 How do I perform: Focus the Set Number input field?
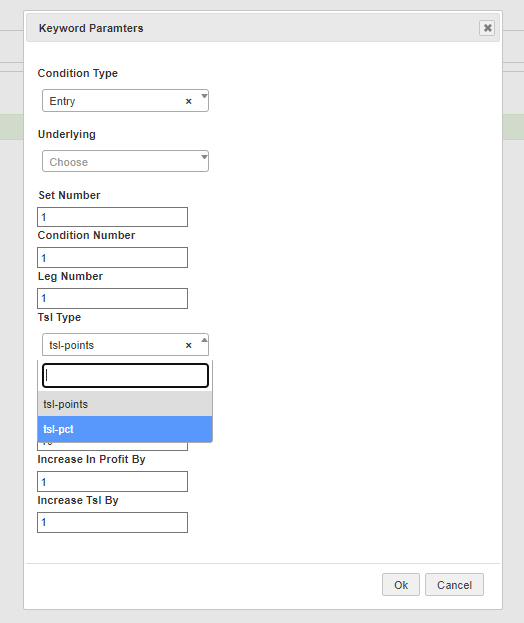pos(112,217)
